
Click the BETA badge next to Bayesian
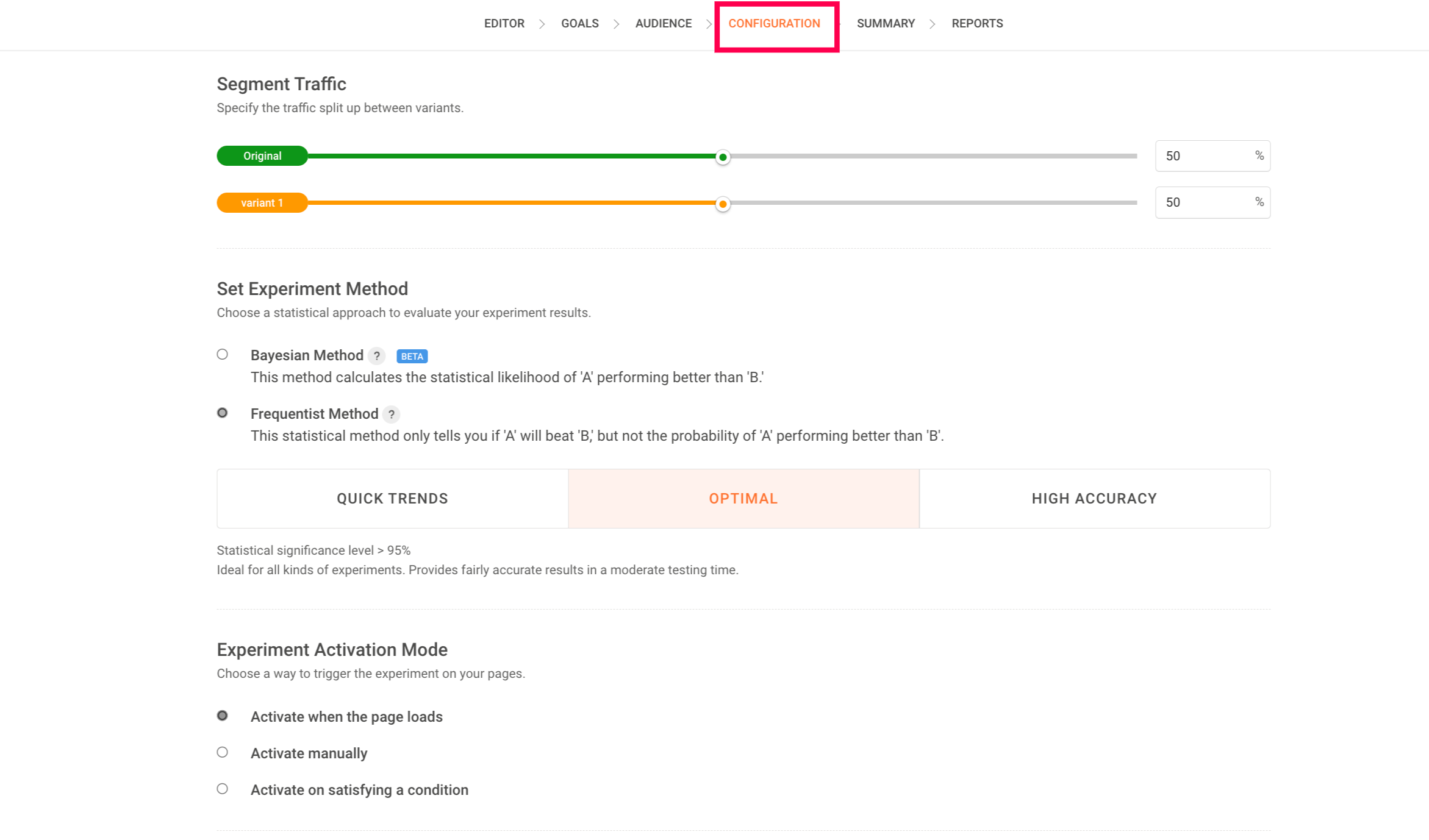tap(412, 357)
